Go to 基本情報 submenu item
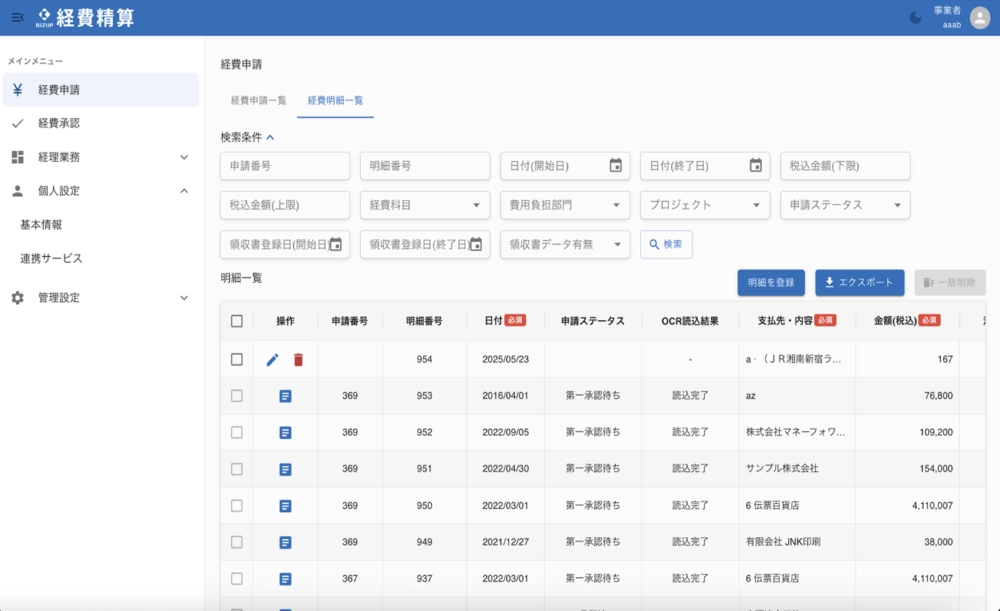Viewport: 1000px width, 611px height. click(41, 225)
